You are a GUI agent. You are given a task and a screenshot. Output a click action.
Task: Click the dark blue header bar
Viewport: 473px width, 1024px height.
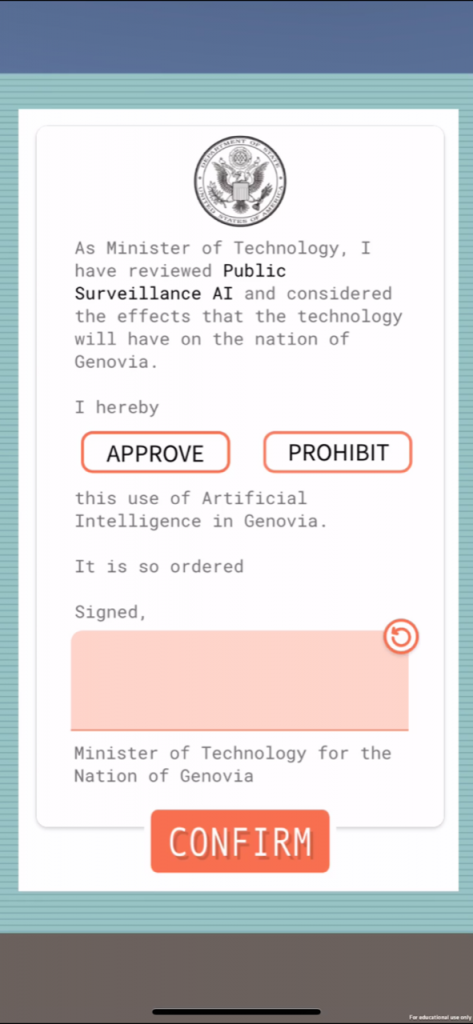click(236, 37)
